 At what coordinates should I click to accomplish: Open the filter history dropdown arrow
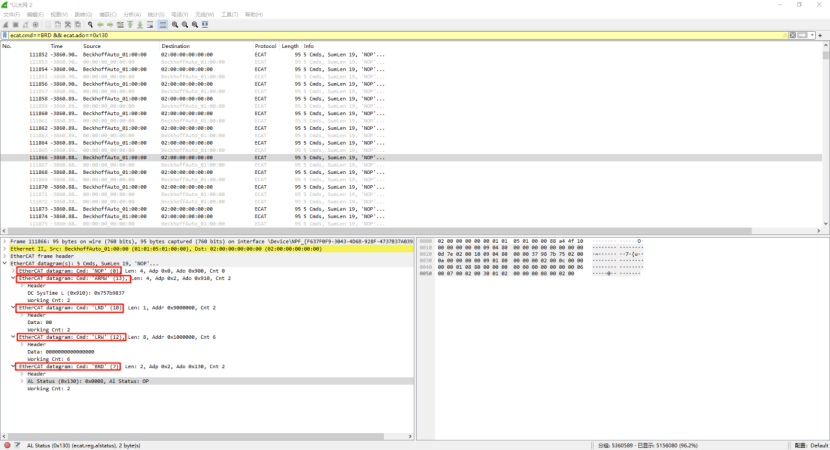[x=812, y=35]
